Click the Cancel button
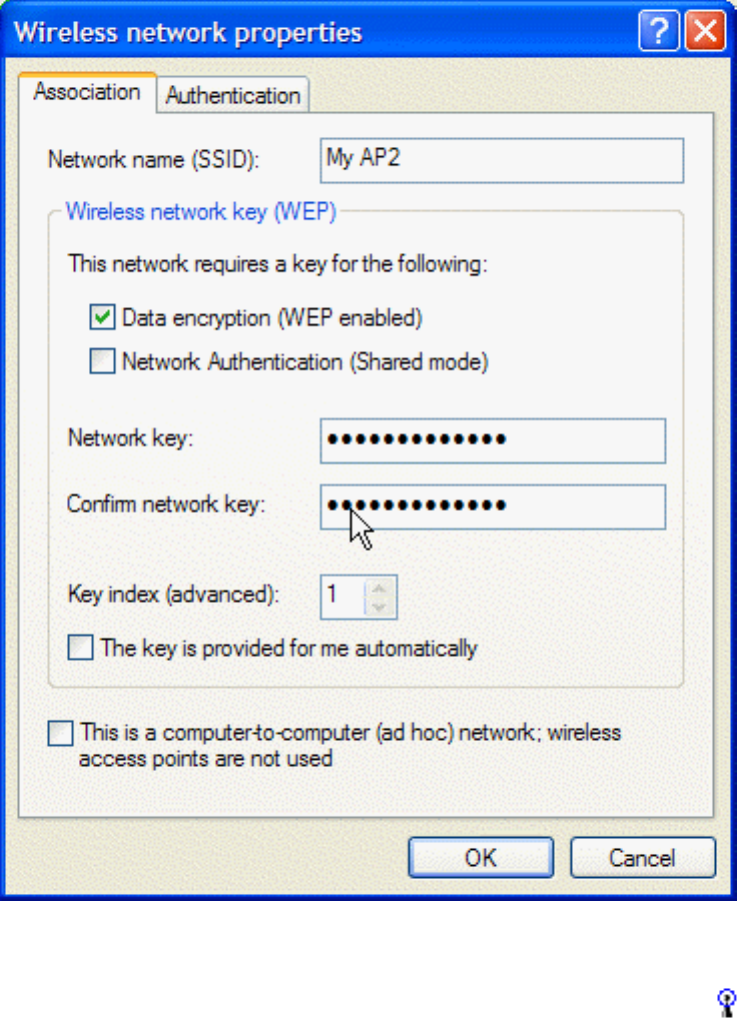This screenshot has width=745, height=1020. (642, 858)
